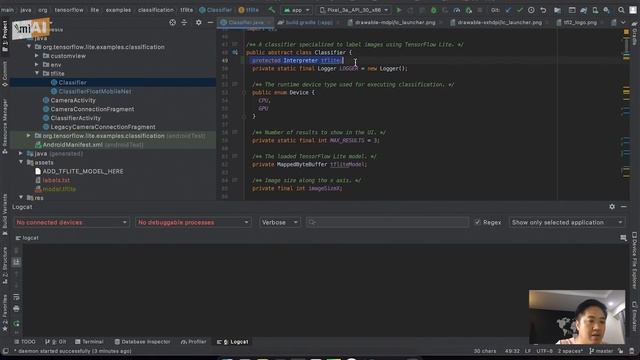Open the search everywhere magnifier icon

621,10
